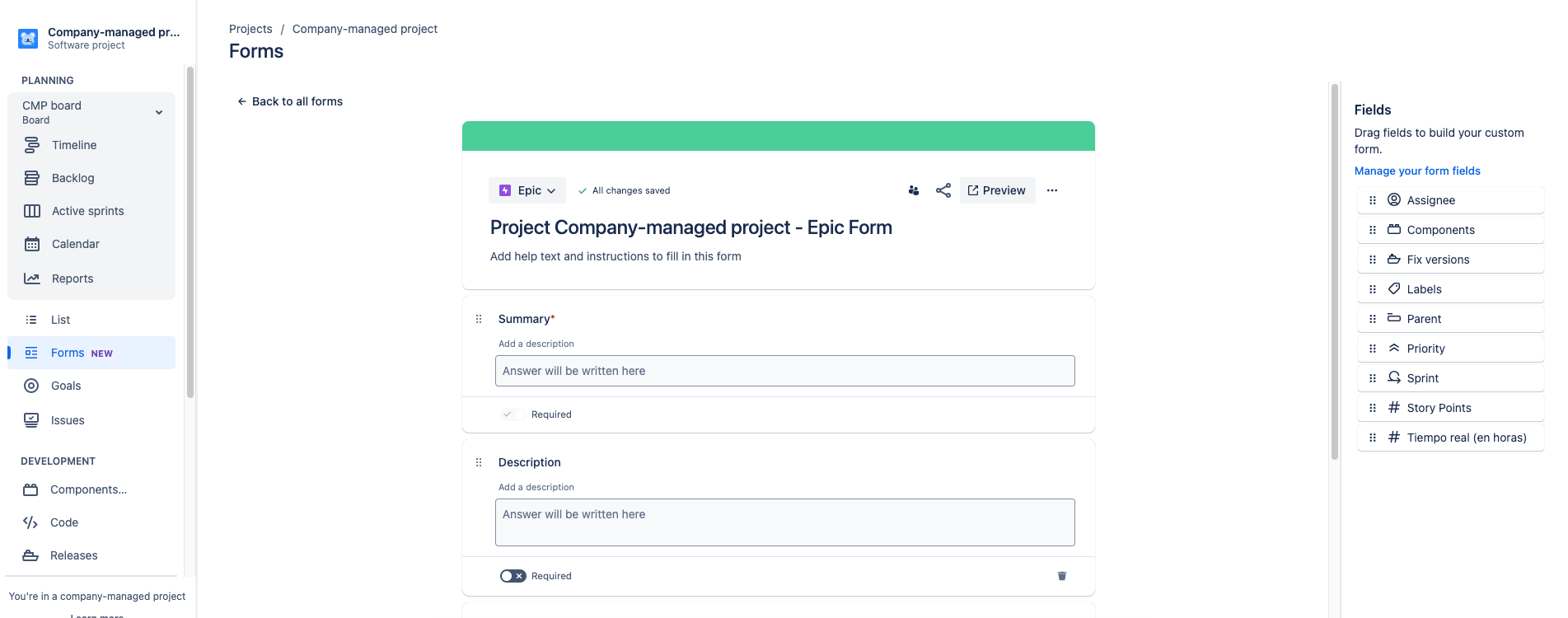This screenshot has width=1568, height=618.
Task: Open the Reports sidebar item
Action: 73,279
